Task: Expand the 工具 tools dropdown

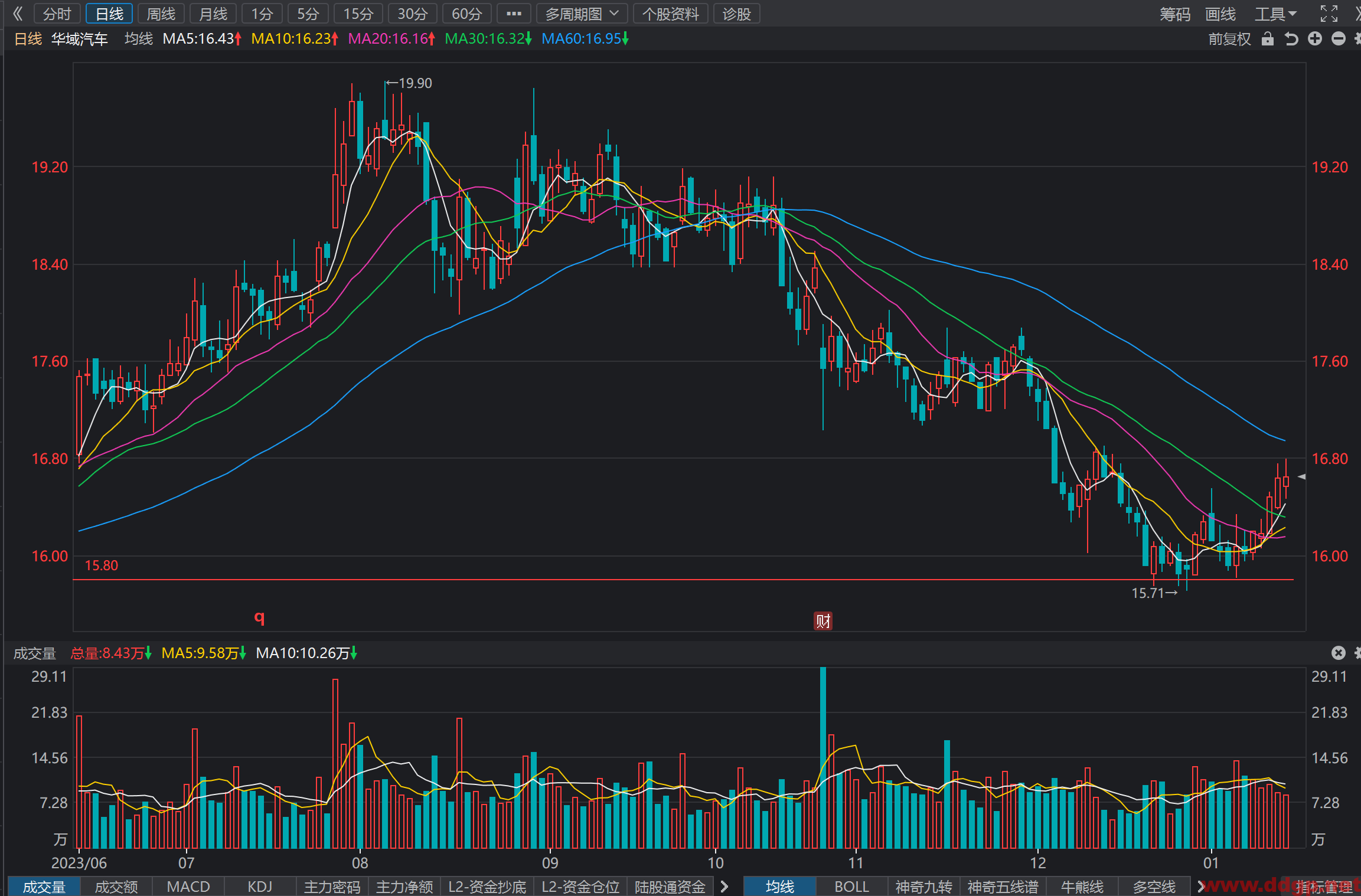Action: point(1276,14)
